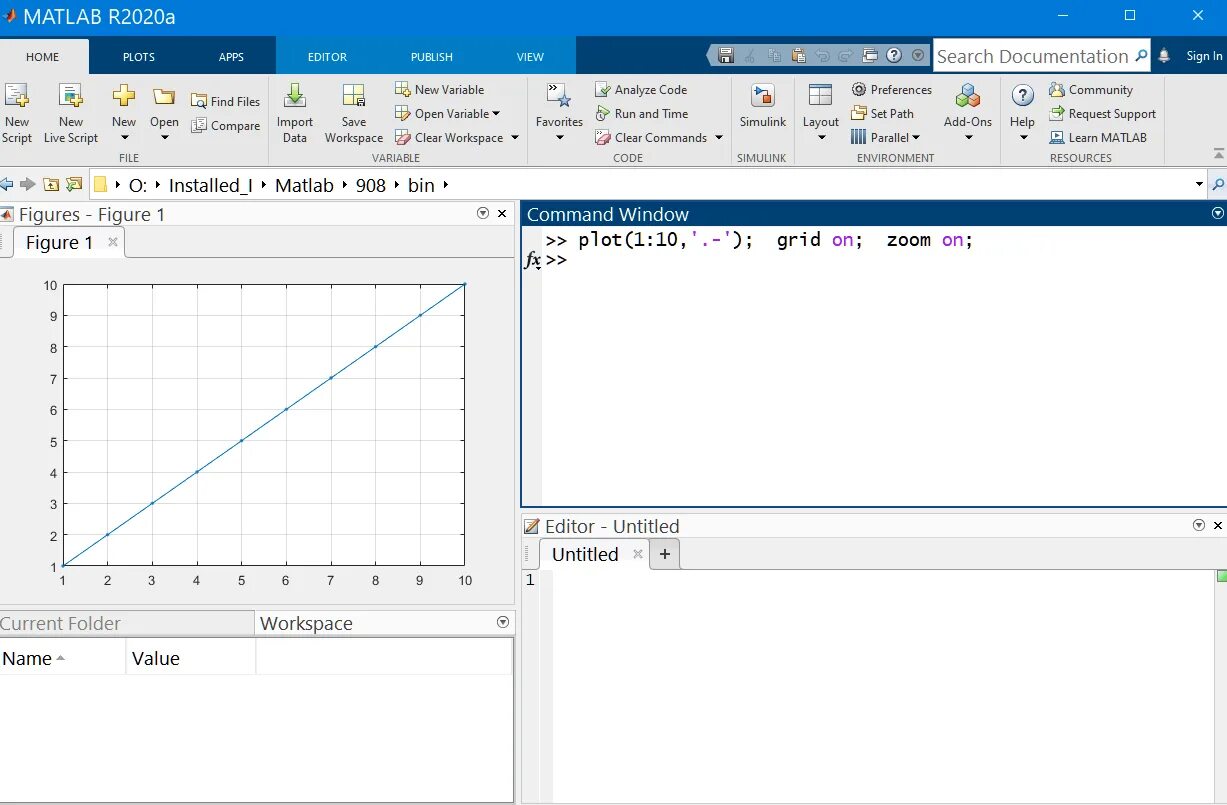Click the Matlab folder in address path
Screen dimensions: 1227x805
[x=304, y=185]
